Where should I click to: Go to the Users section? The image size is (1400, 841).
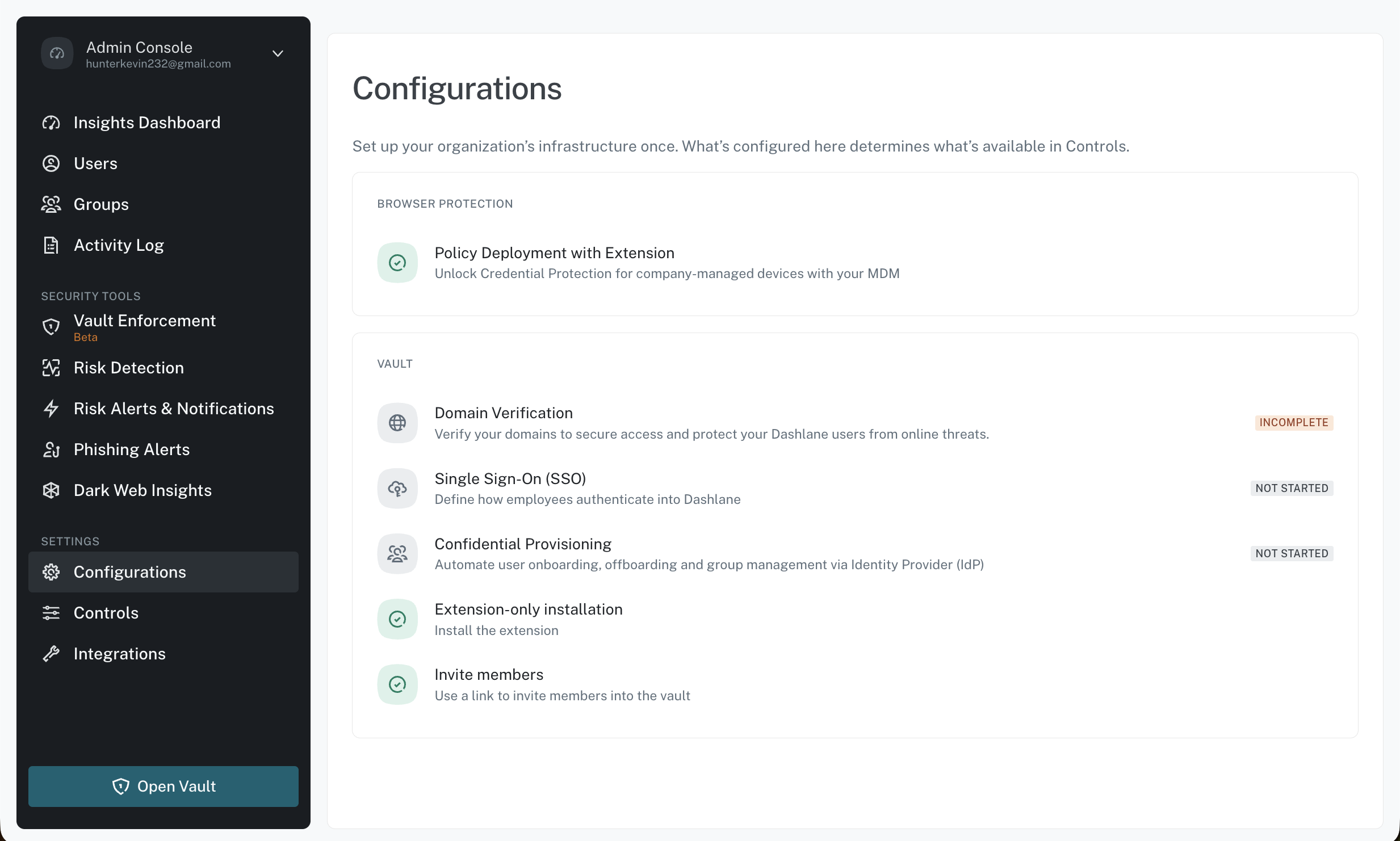[164, 163]
